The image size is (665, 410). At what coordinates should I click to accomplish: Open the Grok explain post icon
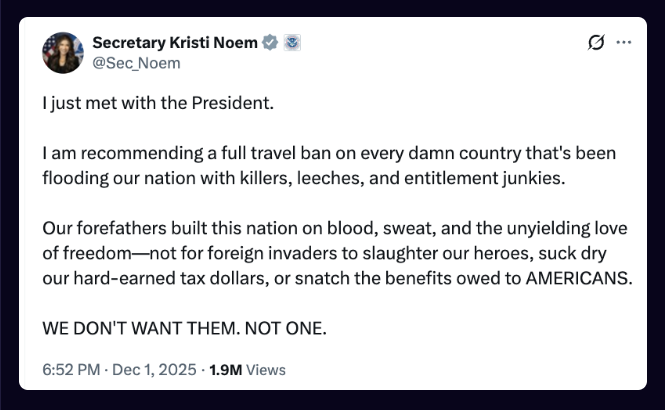pyautogui.click(x=597, y=42)
